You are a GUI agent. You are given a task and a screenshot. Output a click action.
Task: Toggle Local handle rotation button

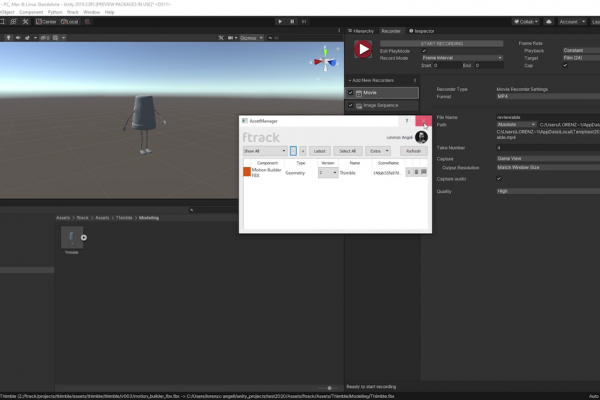point(70,21)
